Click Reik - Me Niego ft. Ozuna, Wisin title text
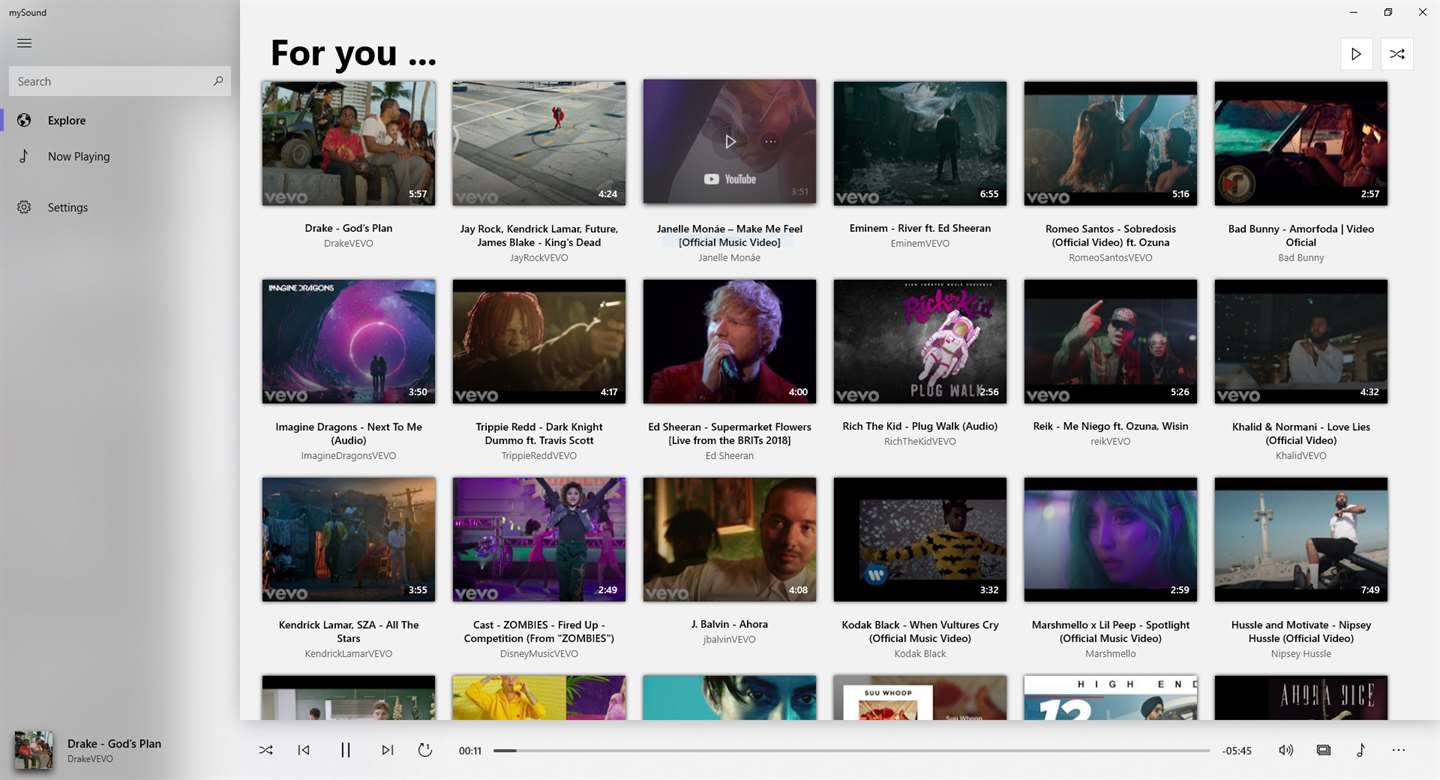 click(1110, 426)
